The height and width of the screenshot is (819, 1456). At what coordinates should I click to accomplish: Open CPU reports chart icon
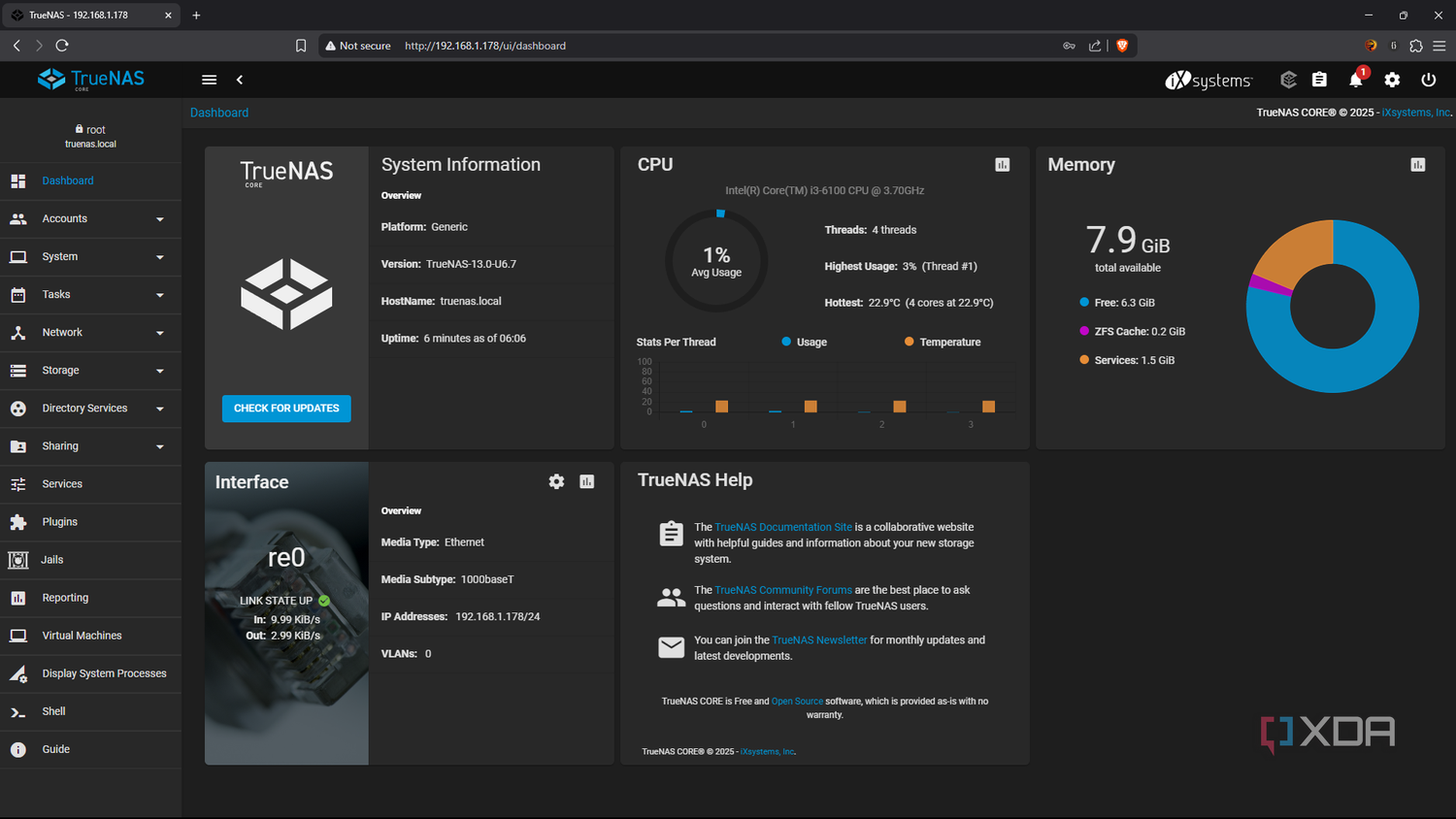[x=1003, y=165]
